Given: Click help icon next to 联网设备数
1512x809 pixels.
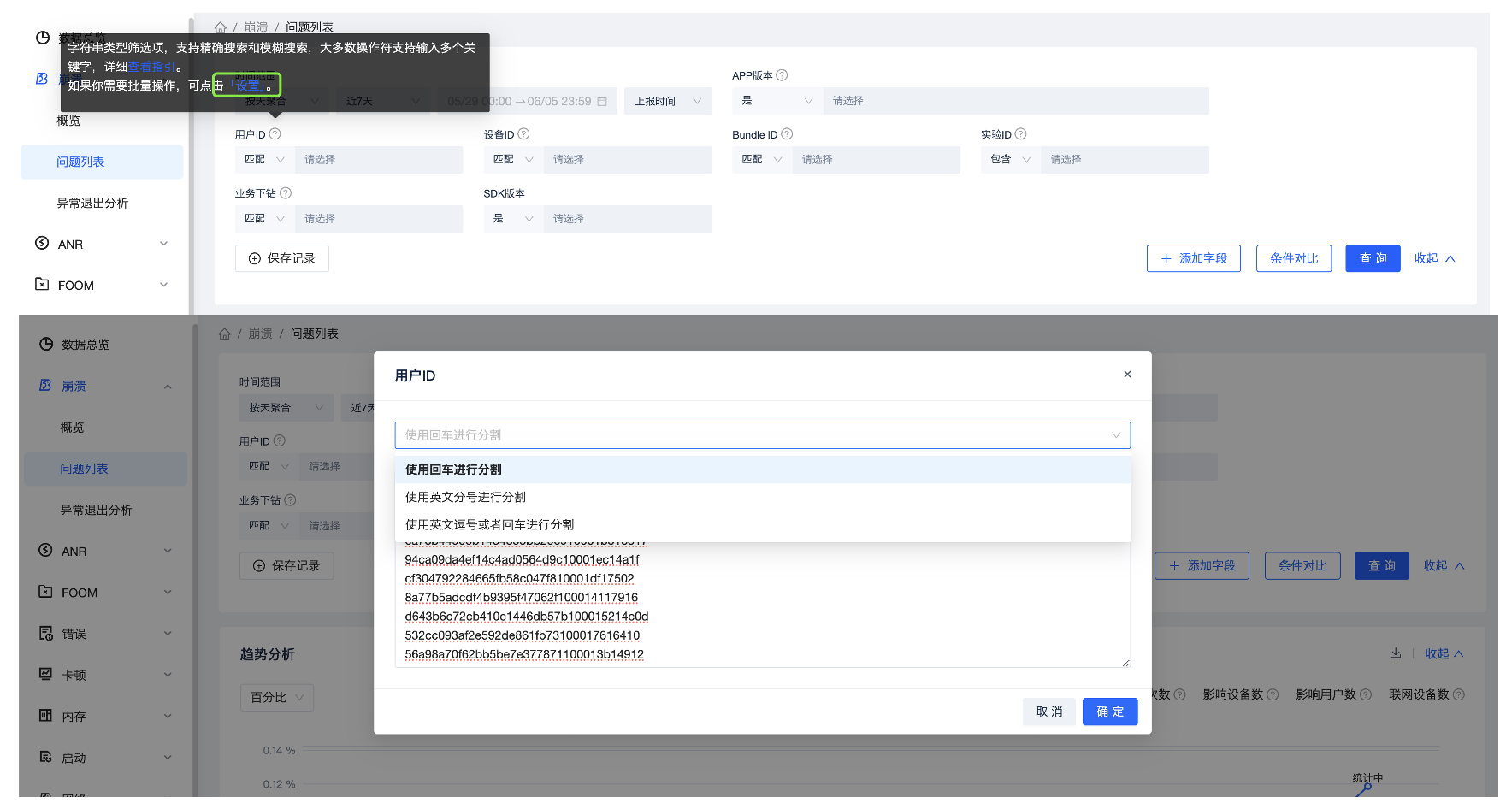Looking at the screenshot, I should point(1459,694).
